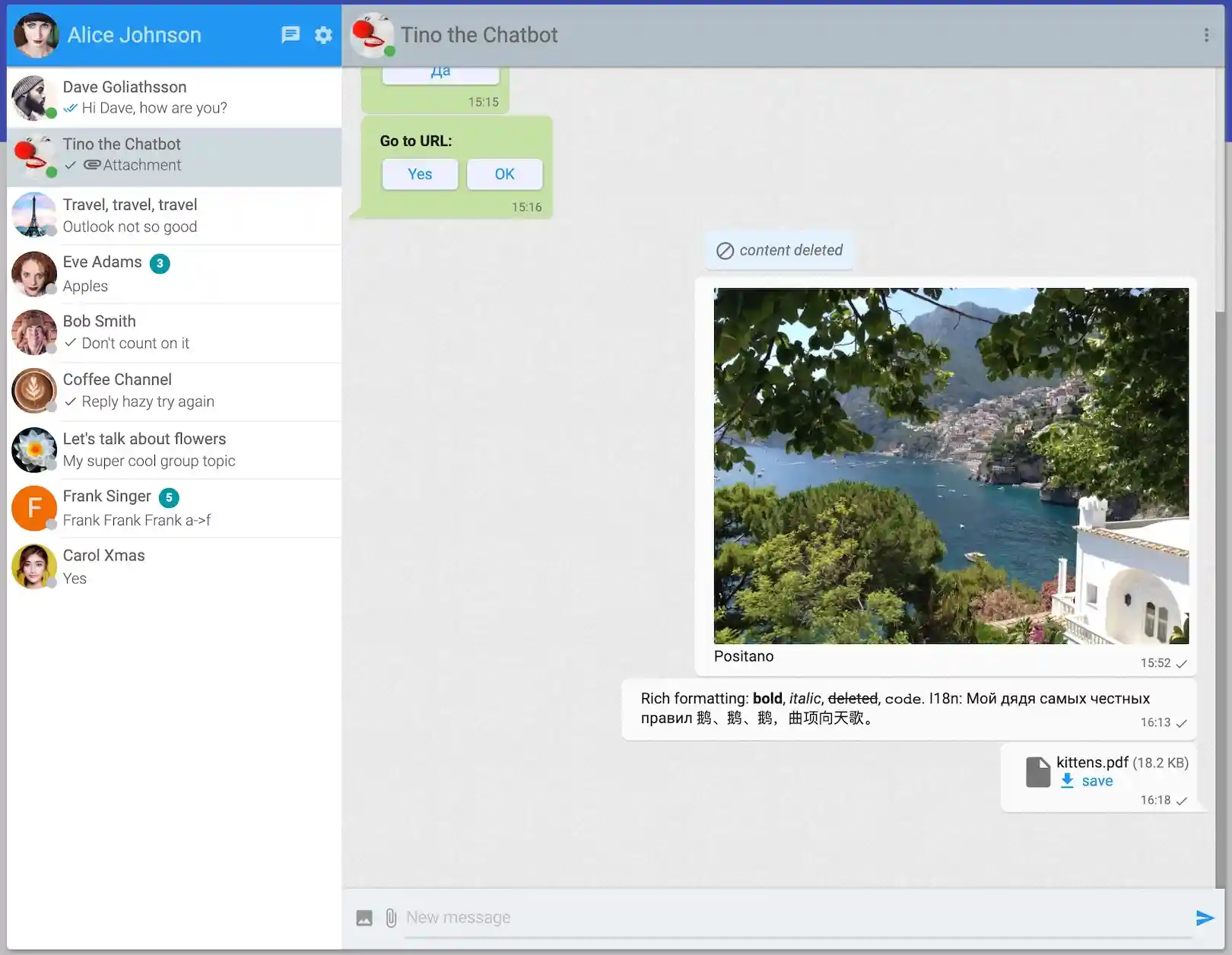Open the three-dot menu in the chat header
The height and width of the screenshot is (955, 1232).
(x=1205, y=35)
